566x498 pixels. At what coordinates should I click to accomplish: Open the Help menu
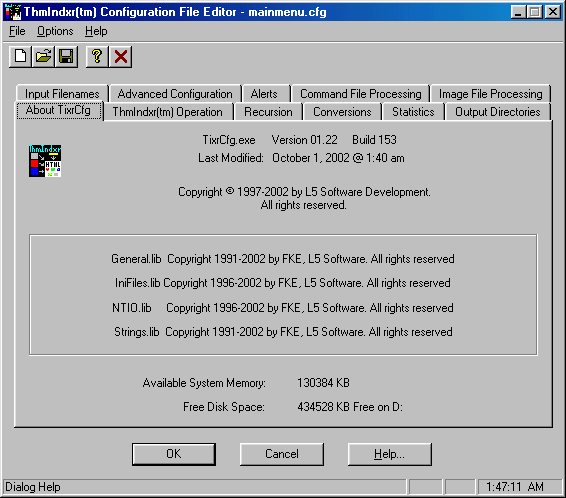point(96,31)
